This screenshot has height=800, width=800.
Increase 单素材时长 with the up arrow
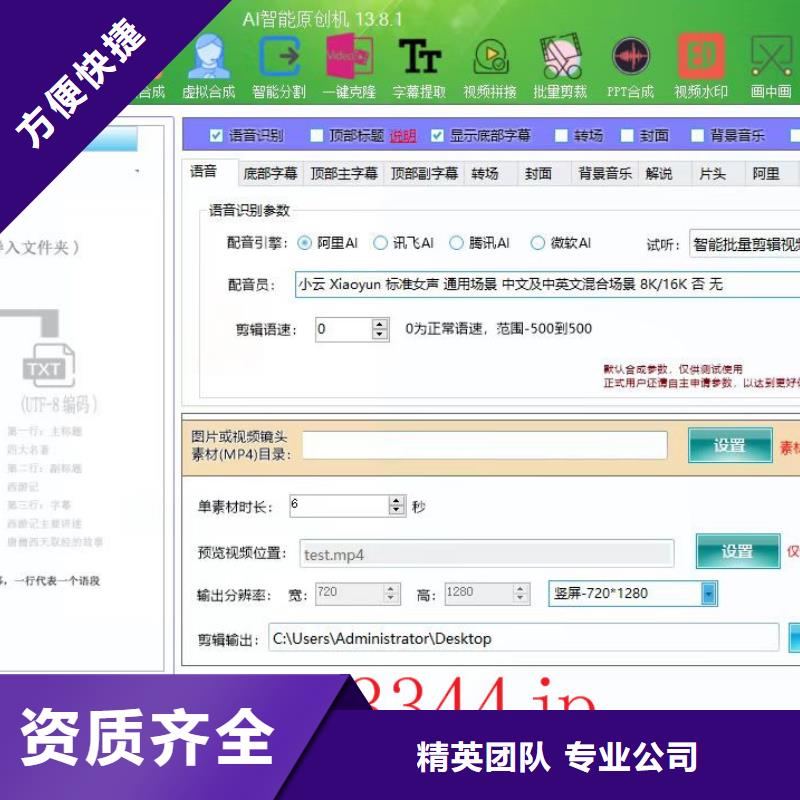click(396, 501)
